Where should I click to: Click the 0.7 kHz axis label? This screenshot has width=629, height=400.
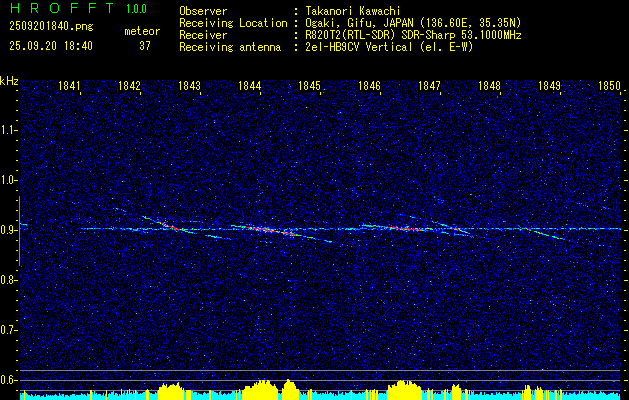coord(8,330)
